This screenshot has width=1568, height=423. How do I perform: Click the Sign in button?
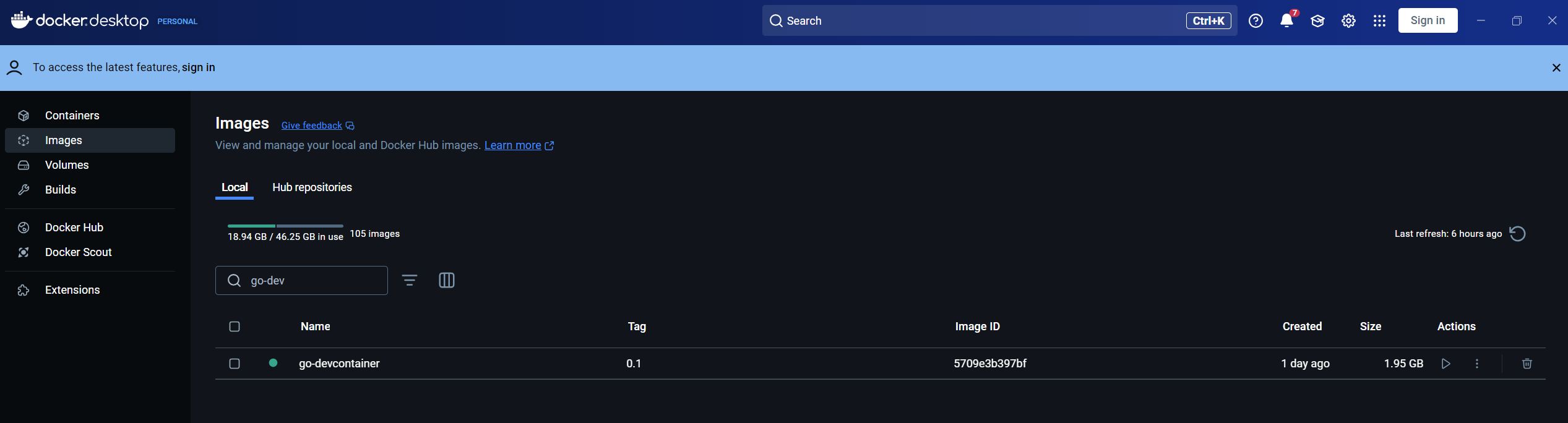(x=1428, y=20)
